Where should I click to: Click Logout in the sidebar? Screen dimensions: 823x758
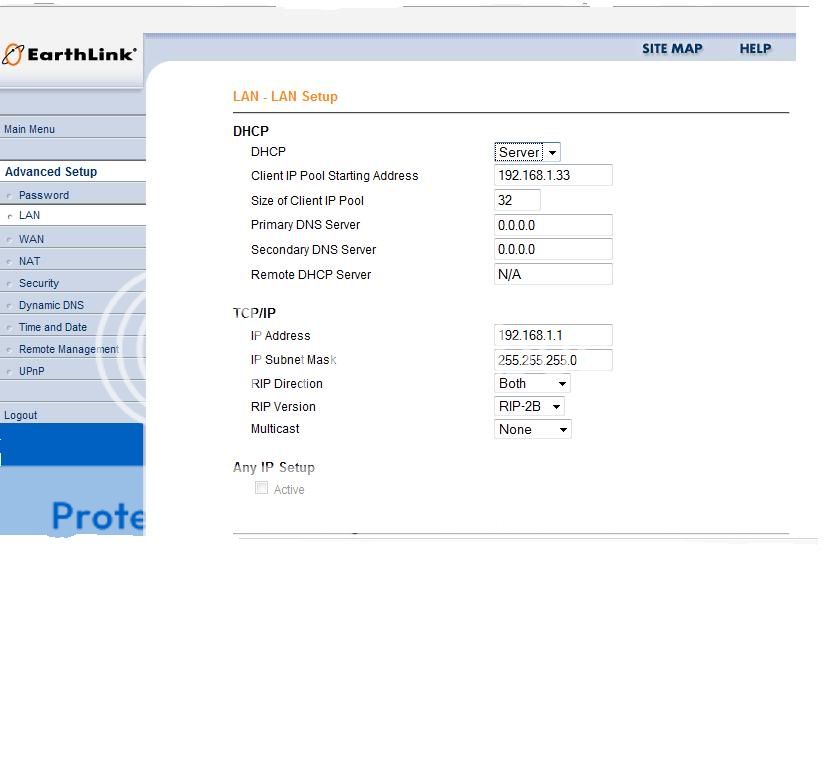click(21, 415)
